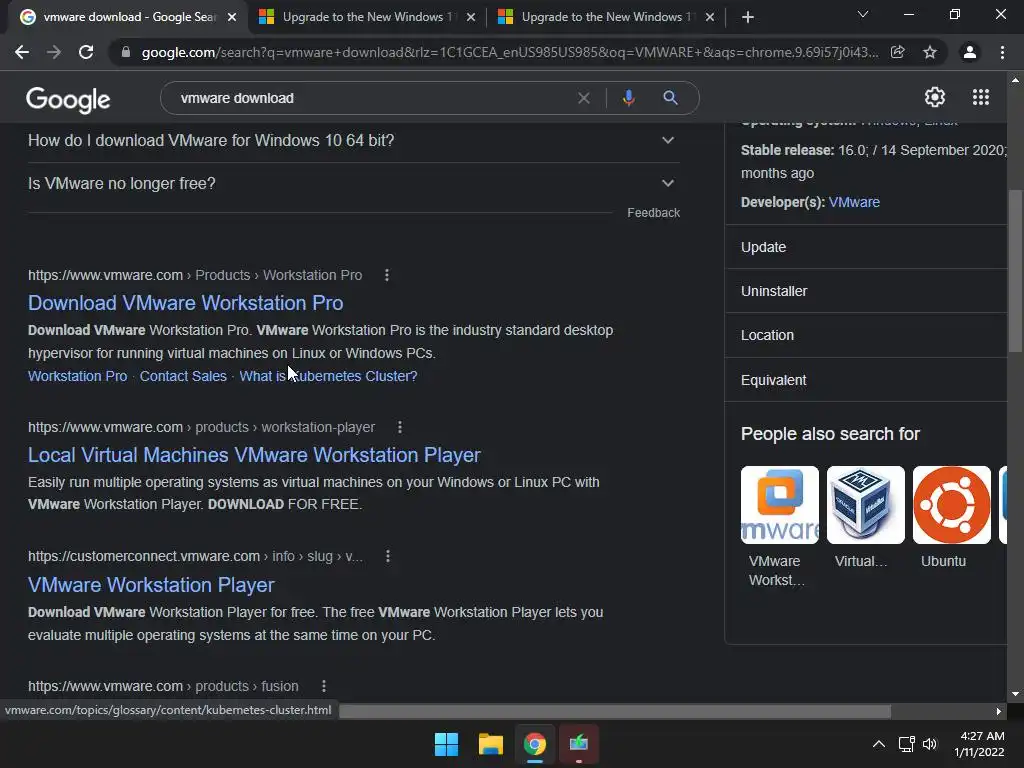The image size is (1024, 768).
Task: Open the network status tray icon
Action: point(906,744)
